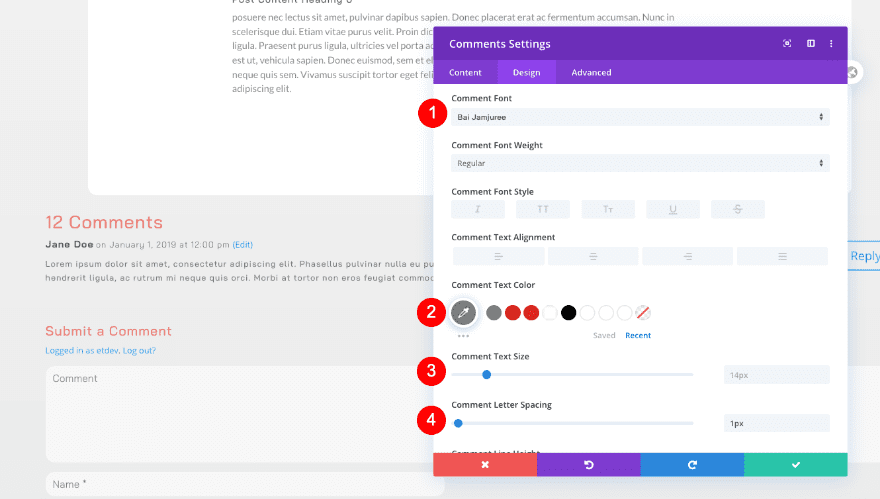880x499 pixels.
Task: Redo the last change
Action: coord(692,465)
